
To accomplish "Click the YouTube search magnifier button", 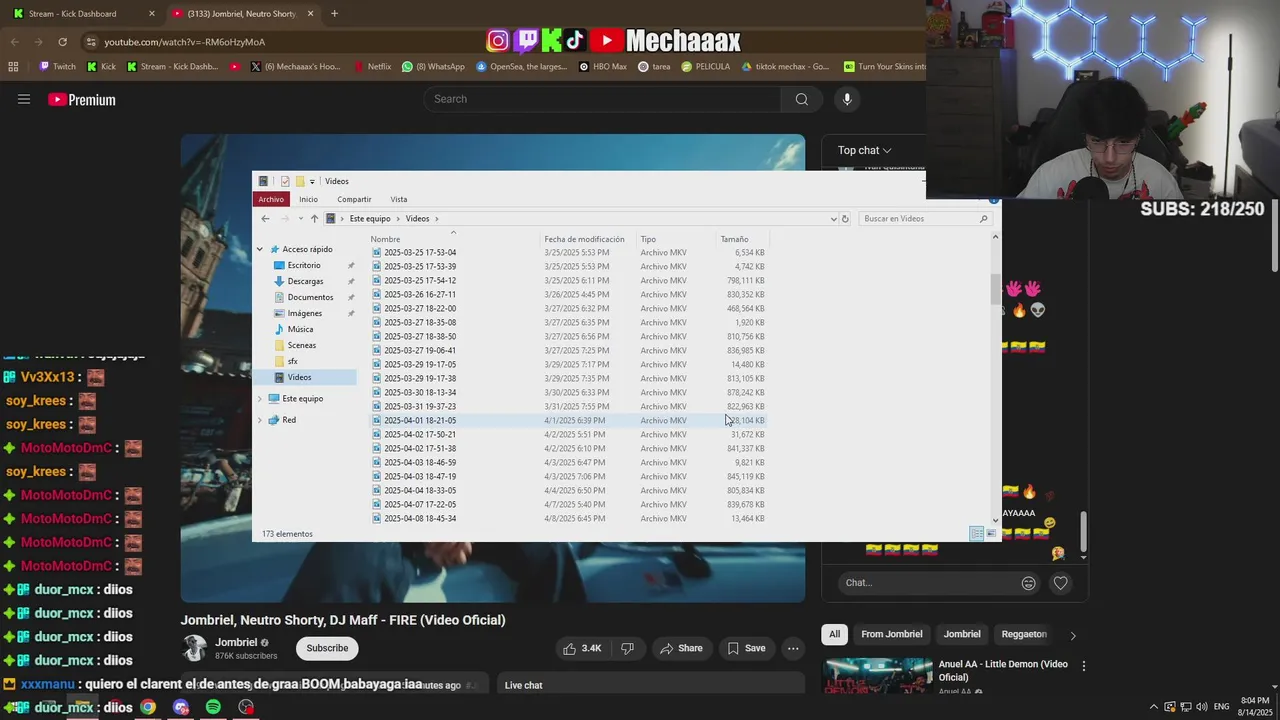I will 801,99.
